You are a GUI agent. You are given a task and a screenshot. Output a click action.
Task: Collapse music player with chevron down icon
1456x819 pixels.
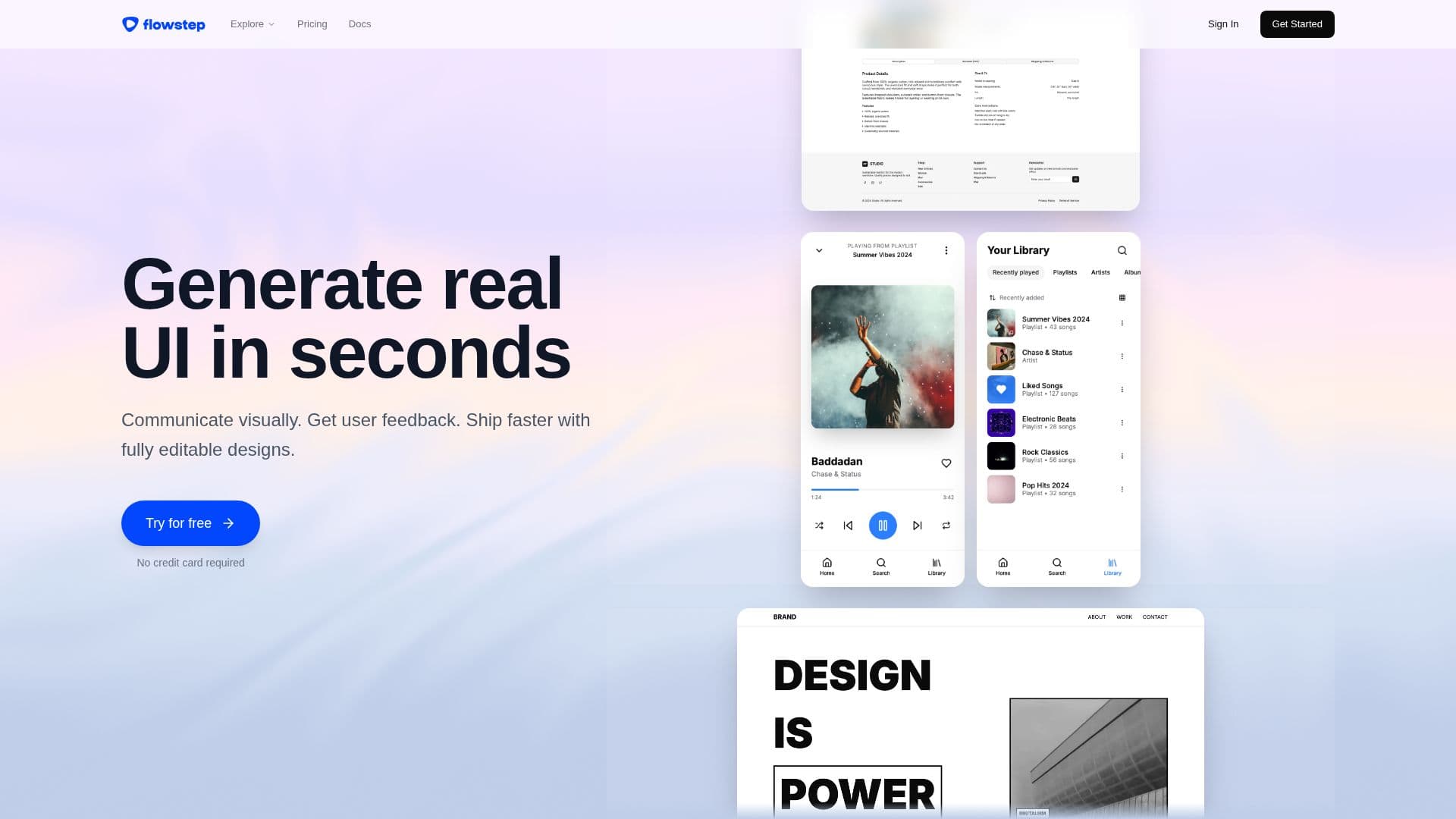(x=819, y=250)
